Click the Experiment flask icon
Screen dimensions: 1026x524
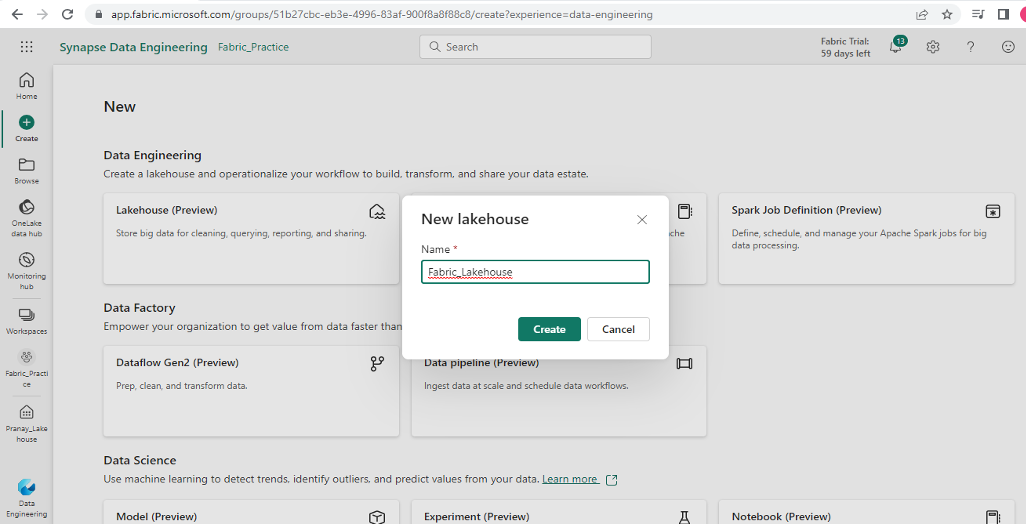click(x=684, y=517)
